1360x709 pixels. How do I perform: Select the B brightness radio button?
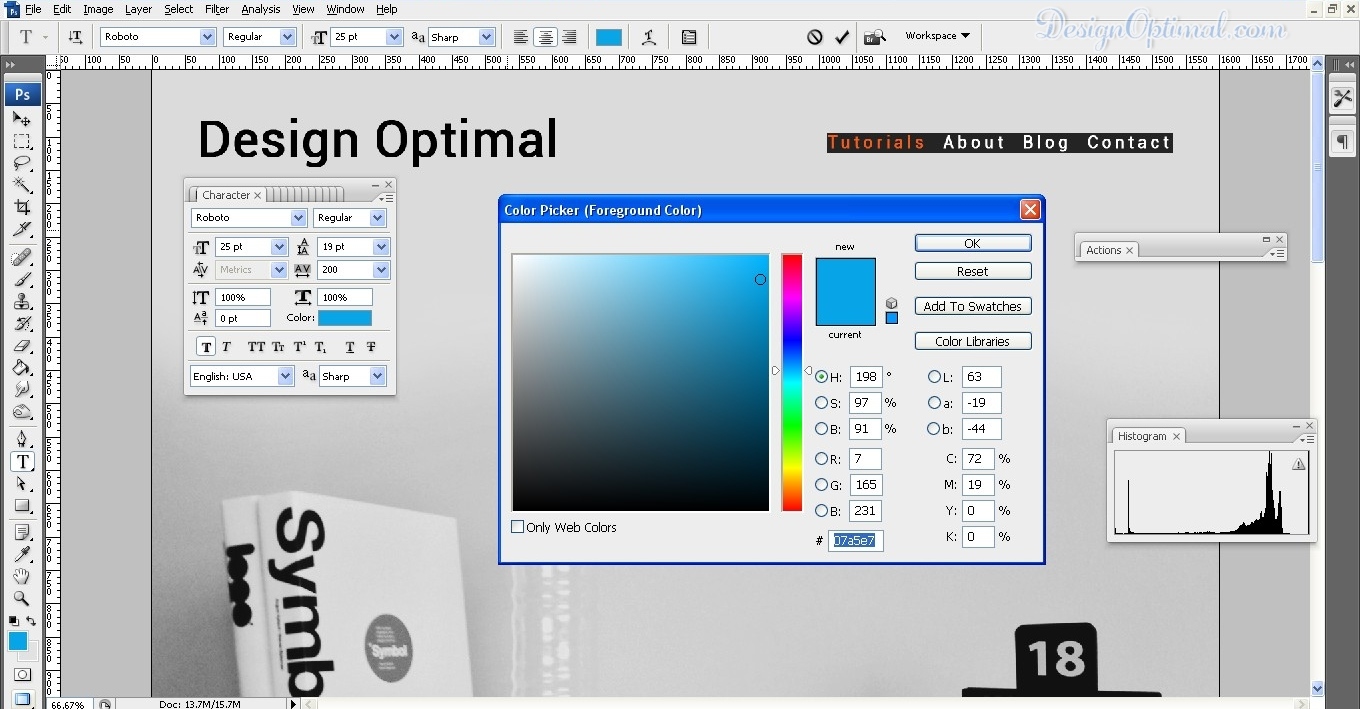(x=822, y=429)
